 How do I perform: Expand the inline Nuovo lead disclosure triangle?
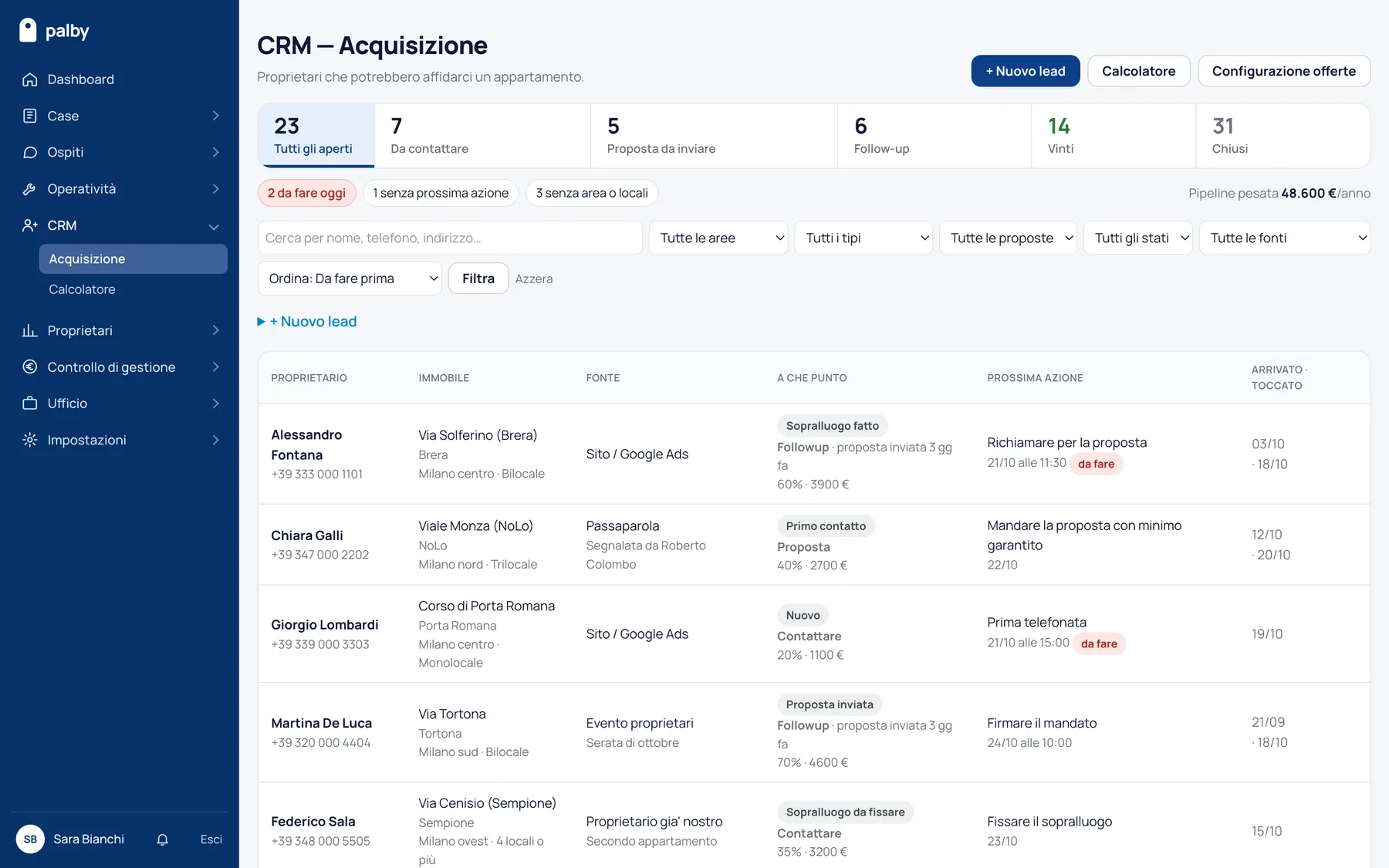click(261, 322)
